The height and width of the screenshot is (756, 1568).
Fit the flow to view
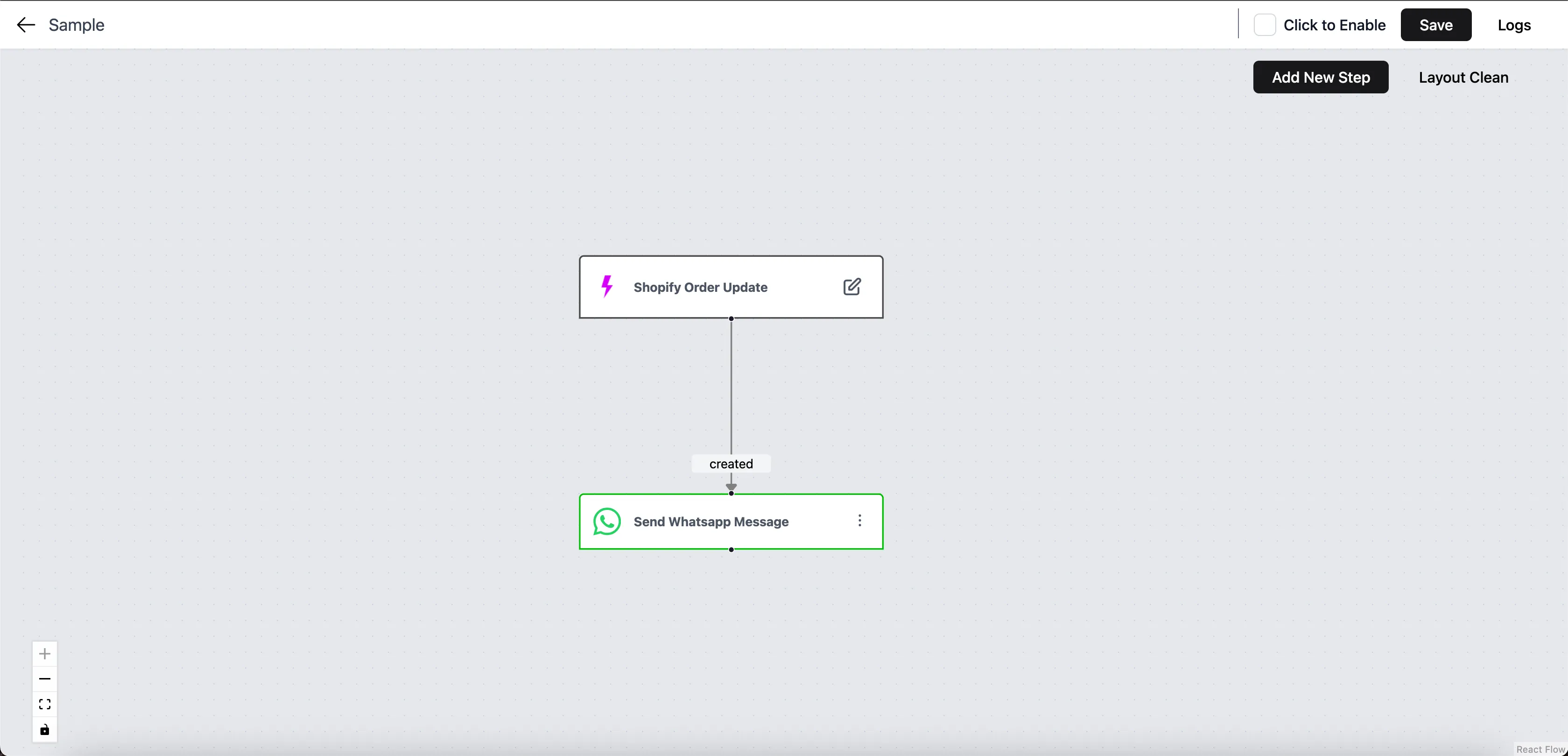[44, 704]
